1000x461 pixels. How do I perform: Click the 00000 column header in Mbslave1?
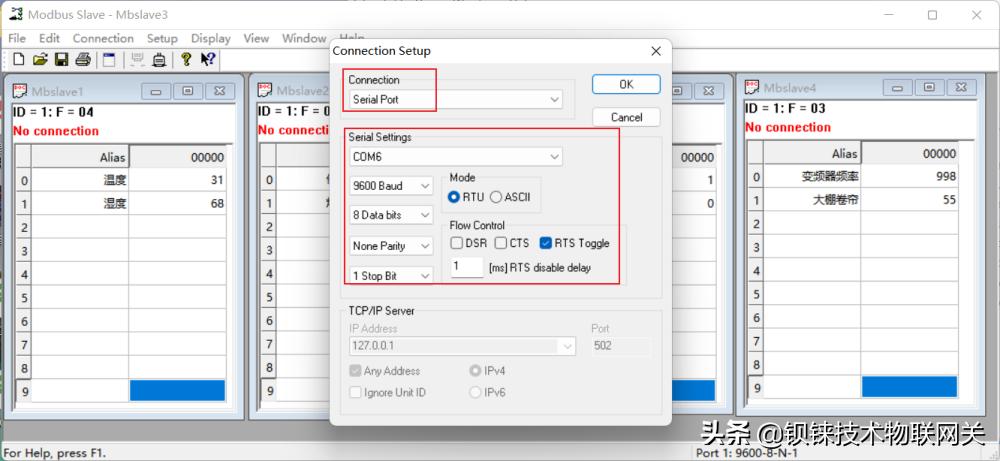(177, 157)
